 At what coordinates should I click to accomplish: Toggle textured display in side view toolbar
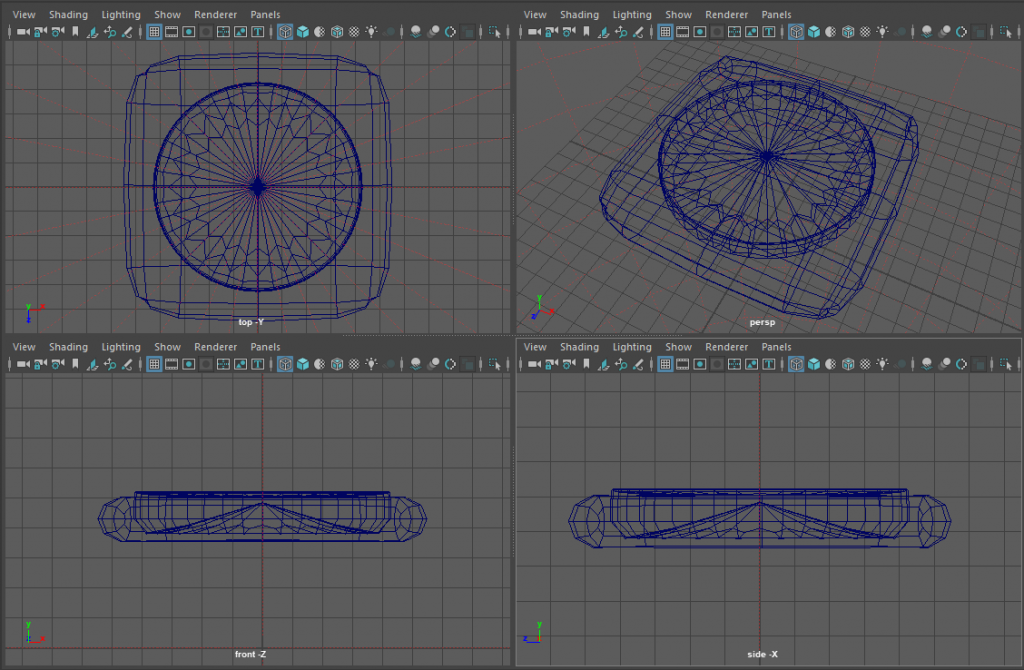coord(866,365)
